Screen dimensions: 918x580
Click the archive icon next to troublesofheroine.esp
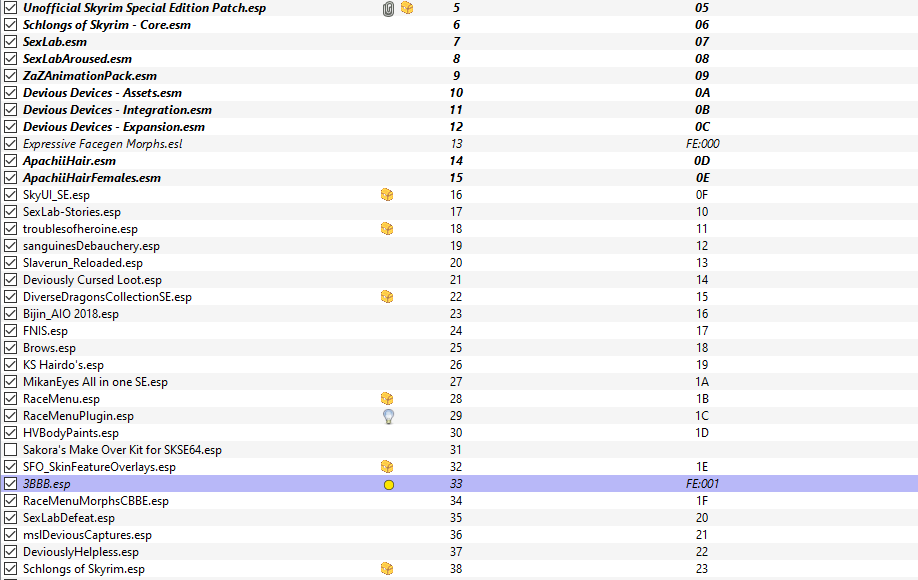coord(387,229)
